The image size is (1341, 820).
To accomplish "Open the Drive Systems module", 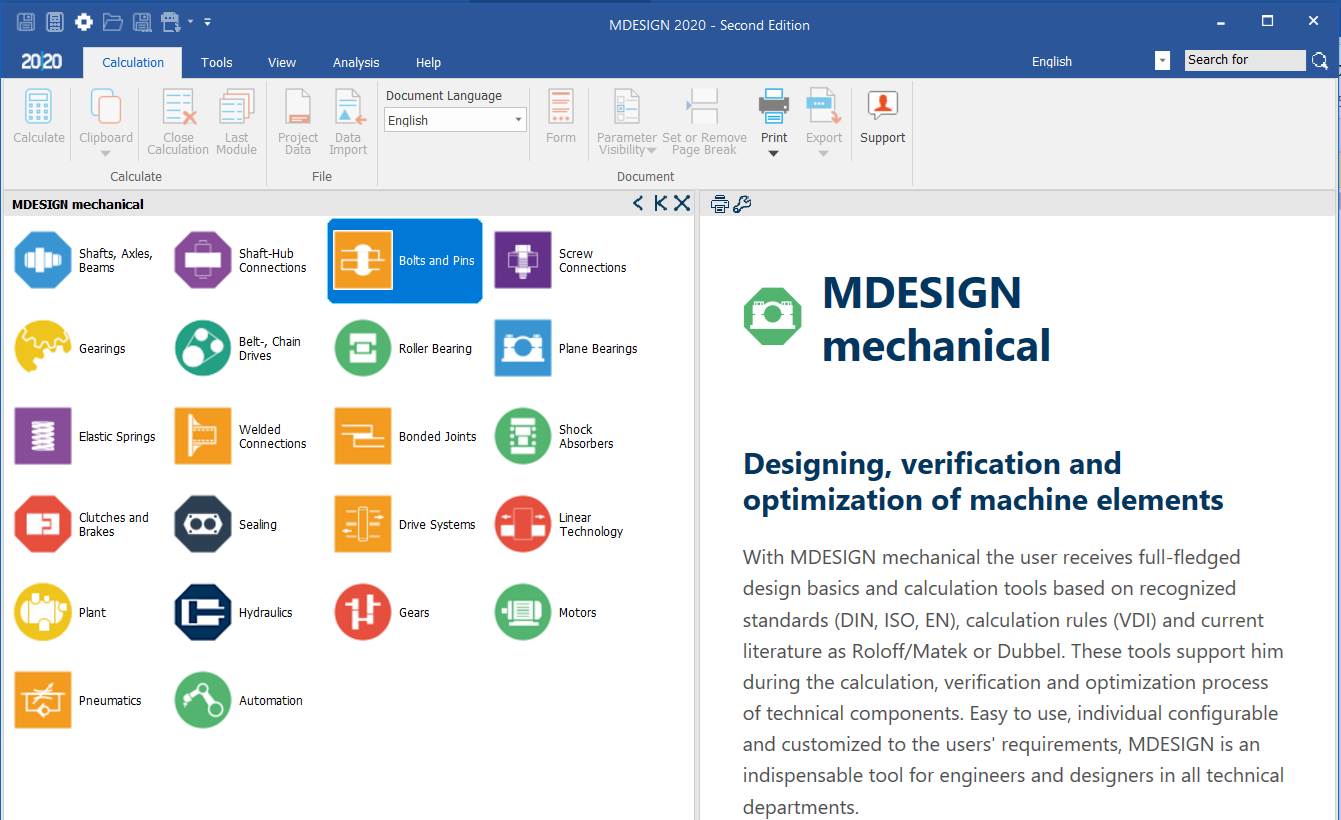I will pos(406,524).
